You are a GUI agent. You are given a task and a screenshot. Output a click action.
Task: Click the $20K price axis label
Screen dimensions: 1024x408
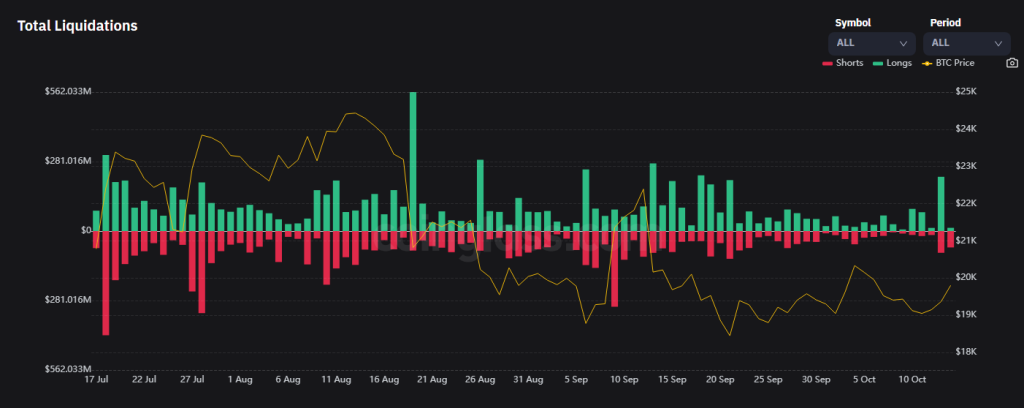(967, 277)
